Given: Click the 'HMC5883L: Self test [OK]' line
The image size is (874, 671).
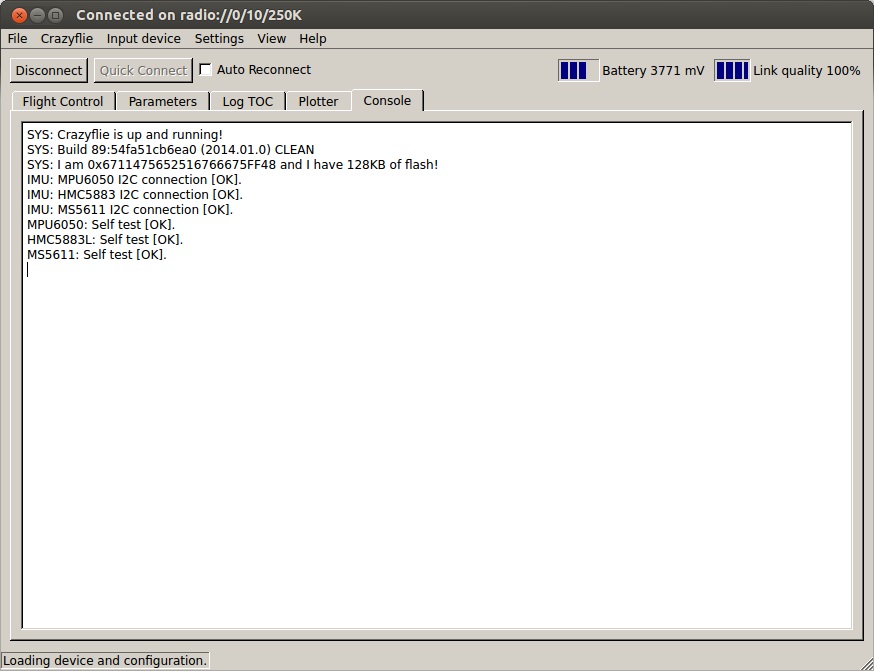Looking at the screenshot, I should (105, 240).
